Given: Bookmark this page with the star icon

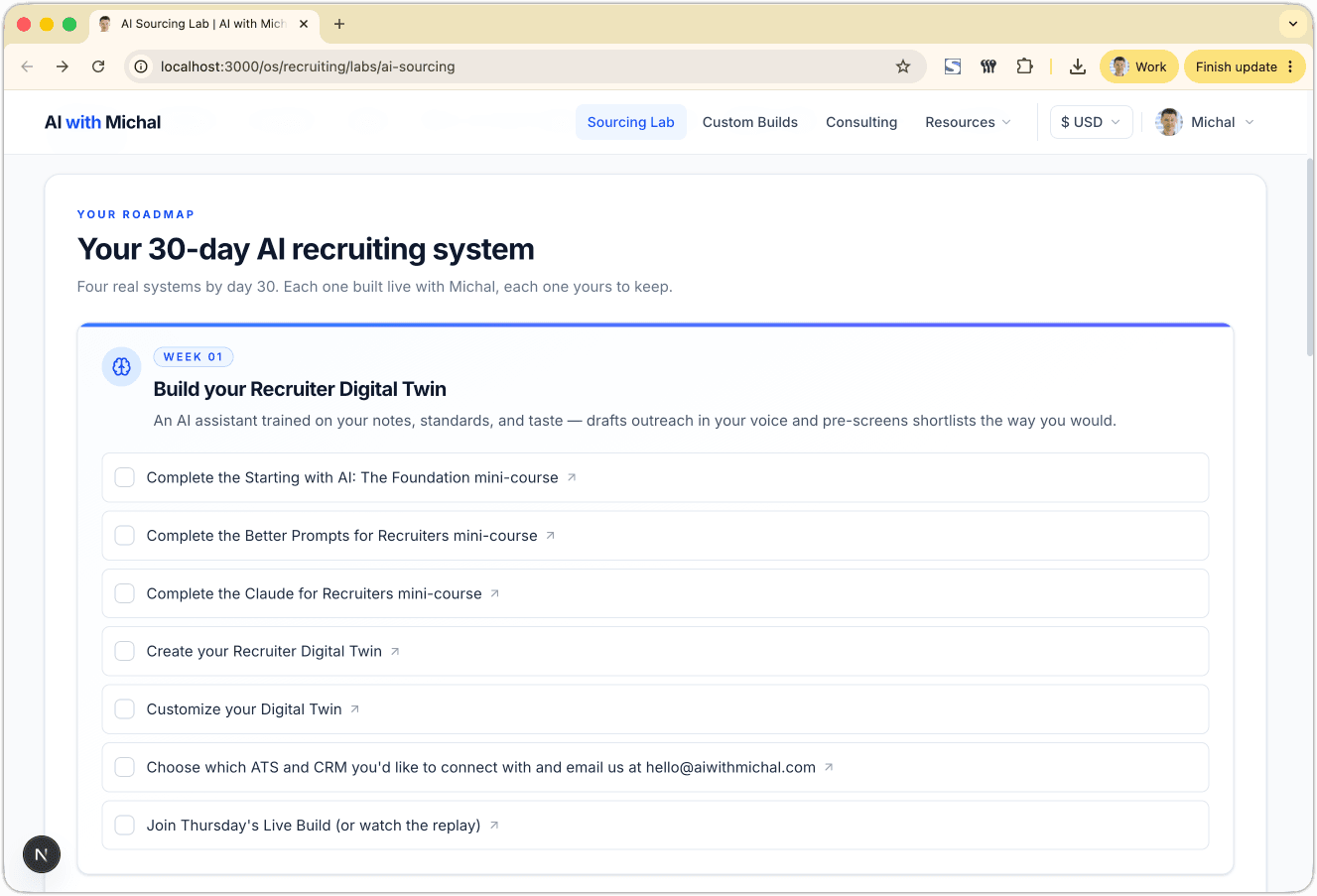Looking at the screenshot, I should [x=903, y=66].
